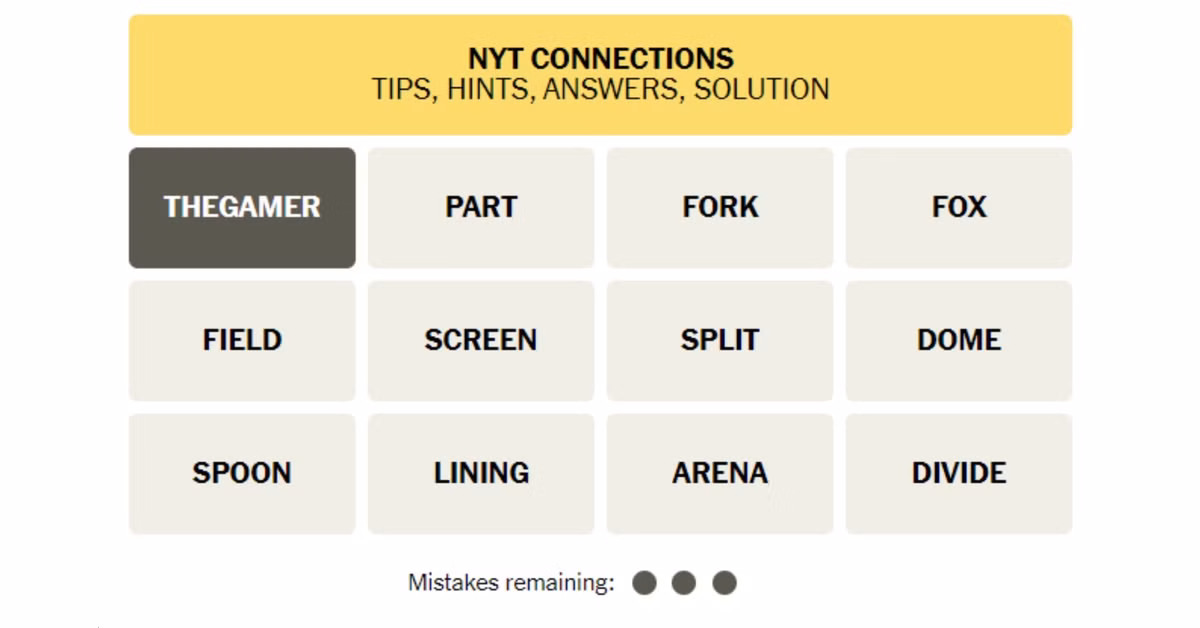
Task: Click the NYT CONNECTIONS title text
Action: point(600,58)
